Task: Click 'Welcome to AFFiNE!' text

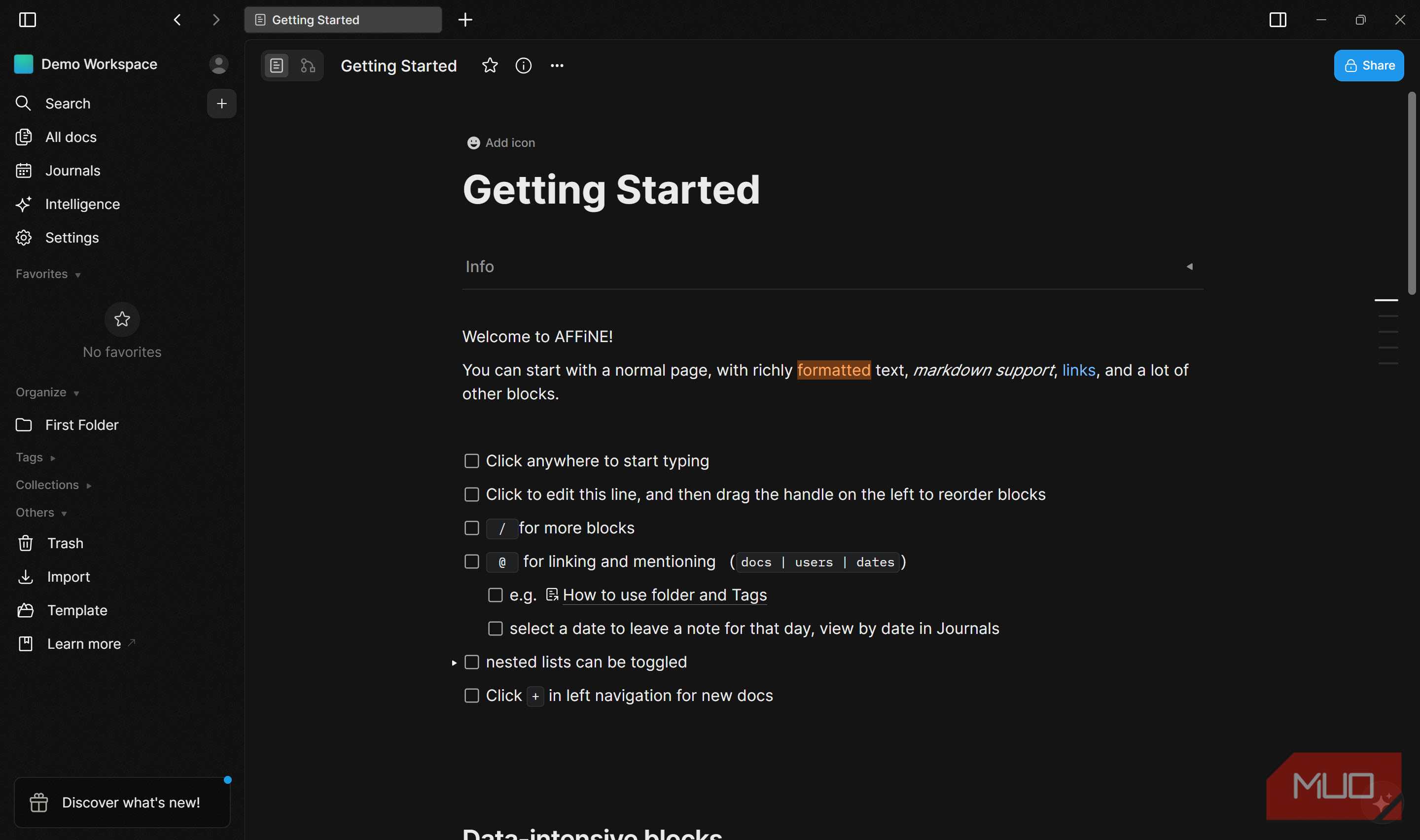Action: point(537,337)
